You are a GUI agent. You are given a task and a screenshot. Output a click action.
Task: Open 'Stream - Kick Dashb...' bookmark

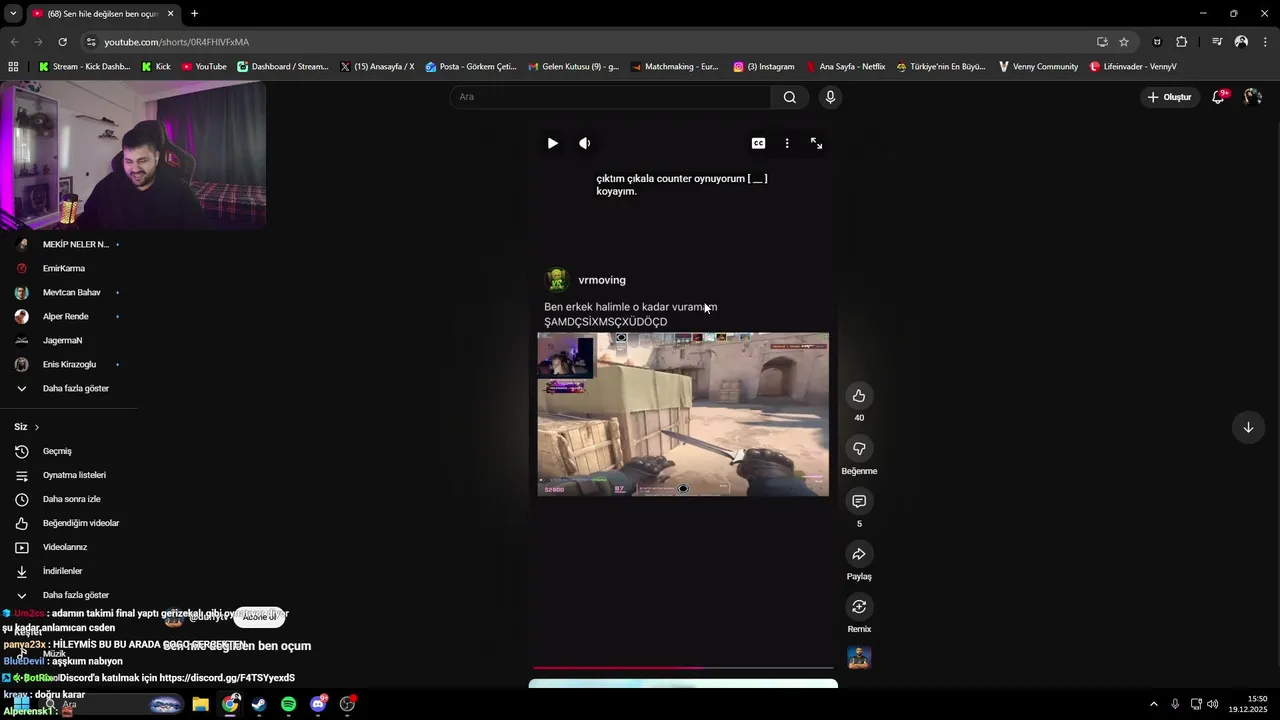coord(84,67)
